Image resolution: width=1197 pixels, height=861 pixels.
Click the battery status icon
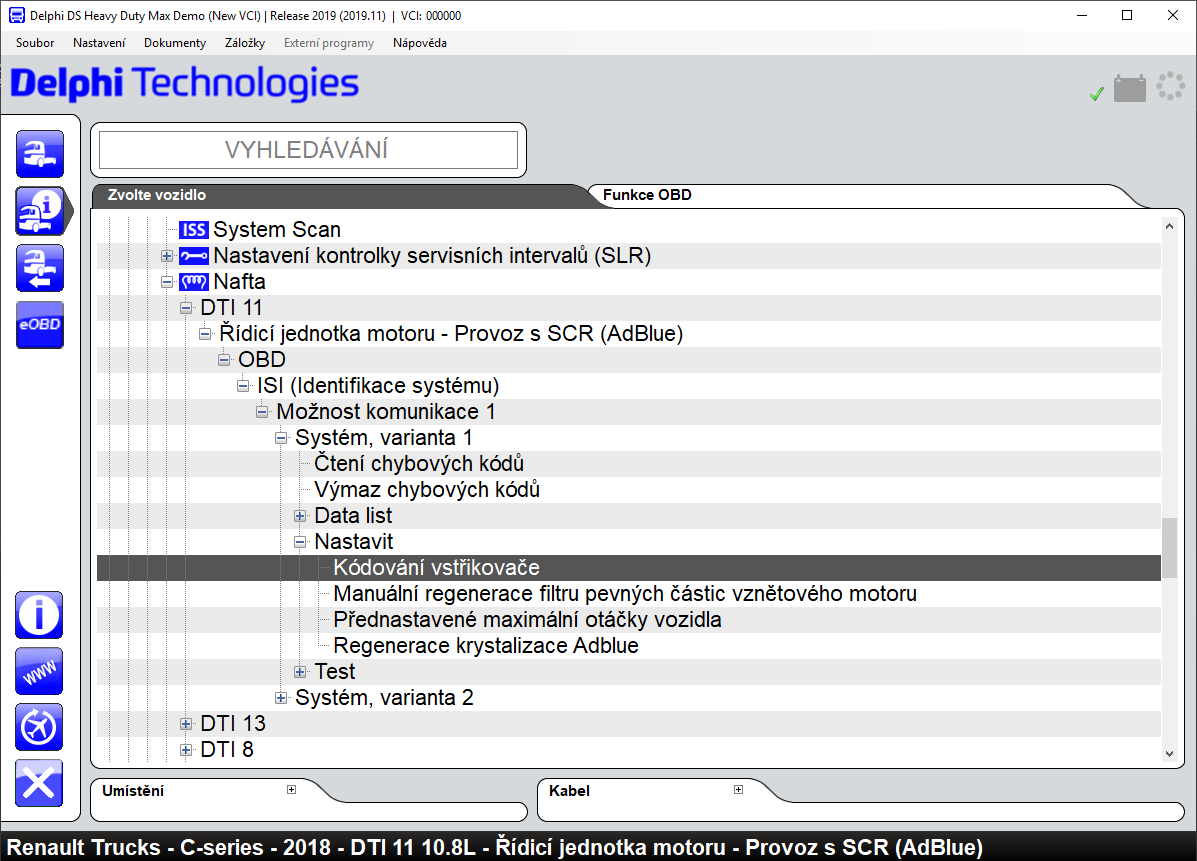pyautogui.click(x=1130, y=88)
